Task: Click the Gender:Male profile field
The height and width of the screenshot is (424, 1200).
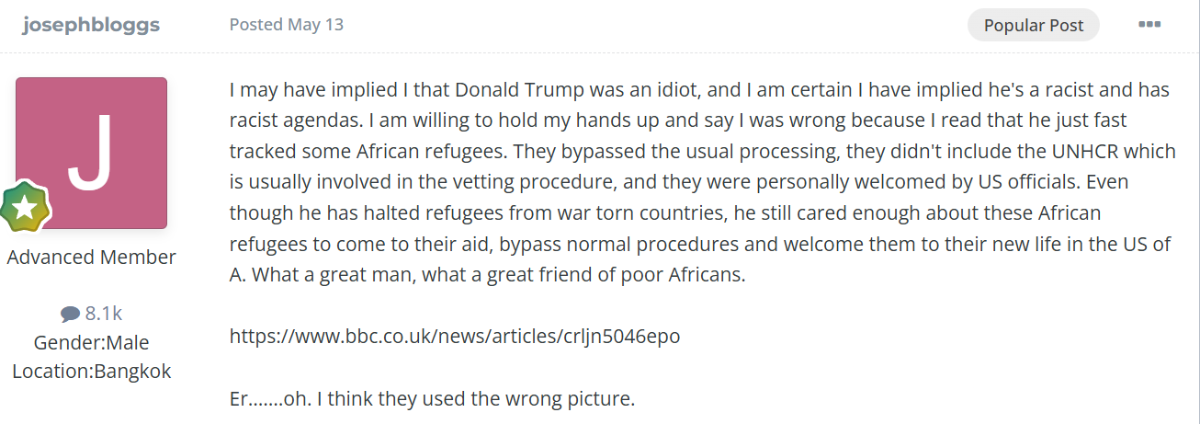Action: 91,342
